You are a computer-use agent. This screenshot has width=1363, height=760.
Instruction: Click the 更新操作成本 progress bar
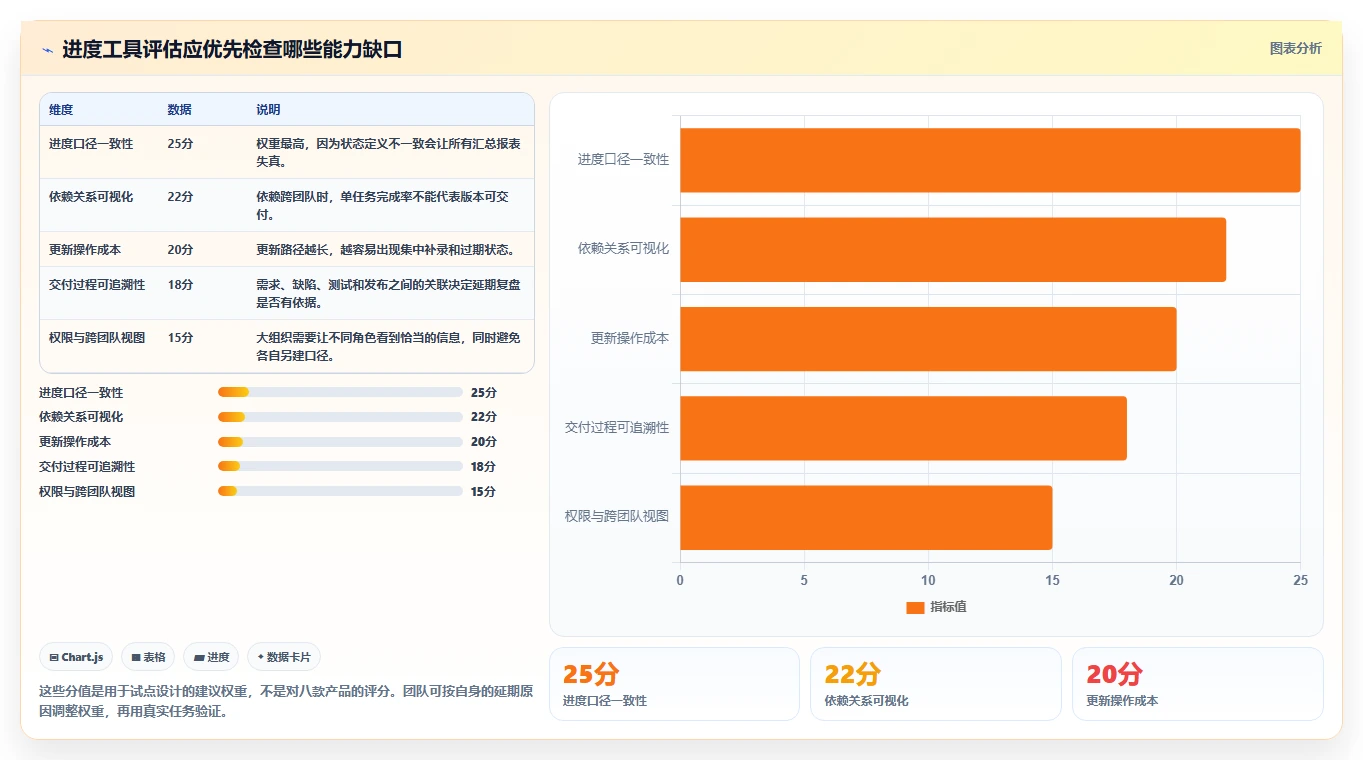(340, 442)
